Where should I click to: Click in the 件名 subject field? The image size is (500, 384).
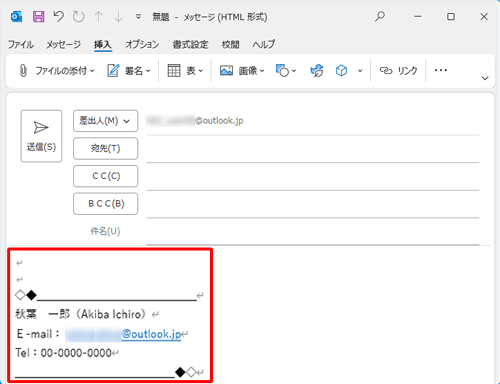pos(313,233)
